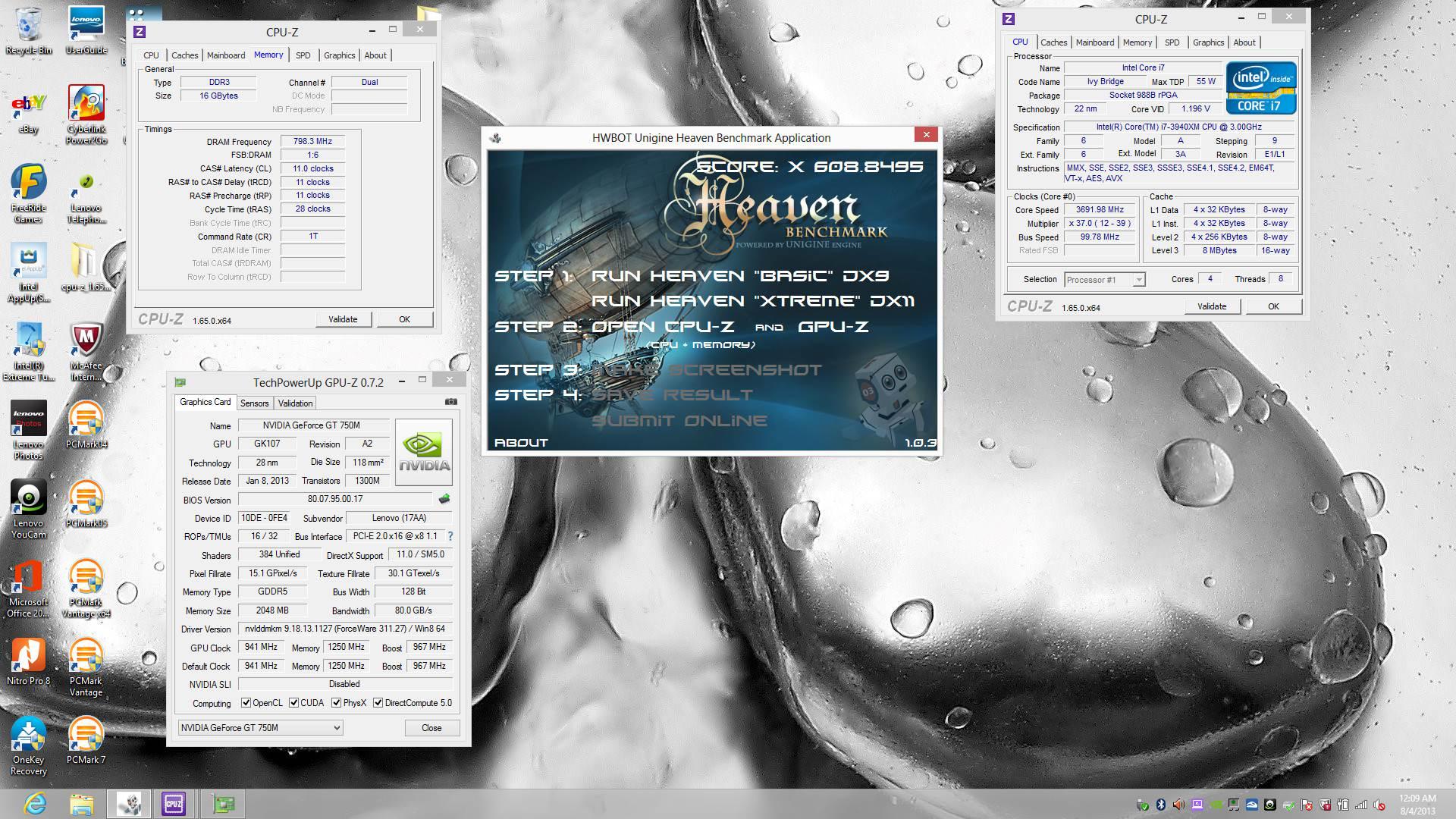Click the Take Screenshot step in Heaven
1456x819 pixels.
pyautogui.click(x=707, y=370)
